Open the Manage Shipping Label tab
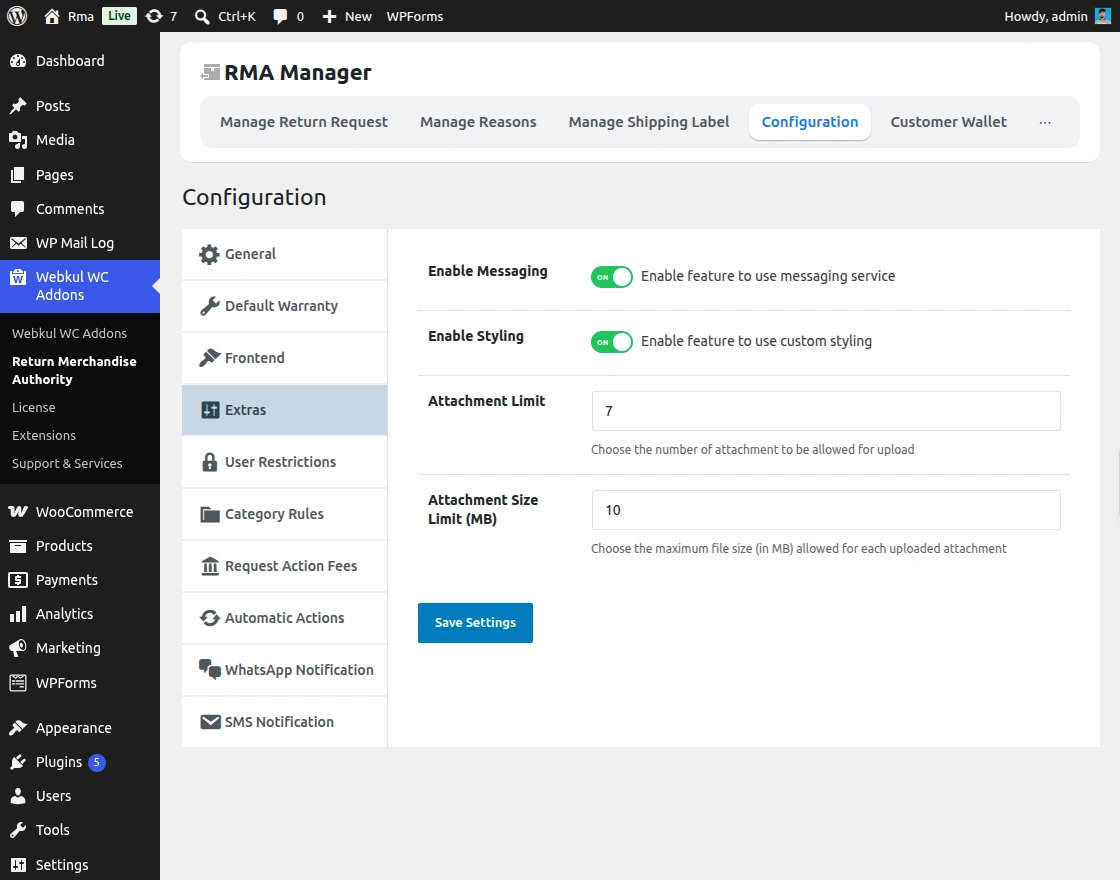 tap(649, 122)
